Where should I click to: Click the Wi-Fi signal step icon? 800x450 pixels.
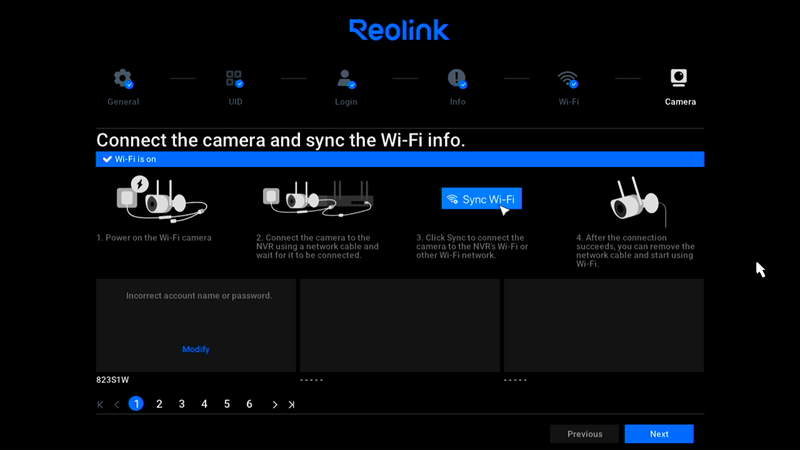568,79
